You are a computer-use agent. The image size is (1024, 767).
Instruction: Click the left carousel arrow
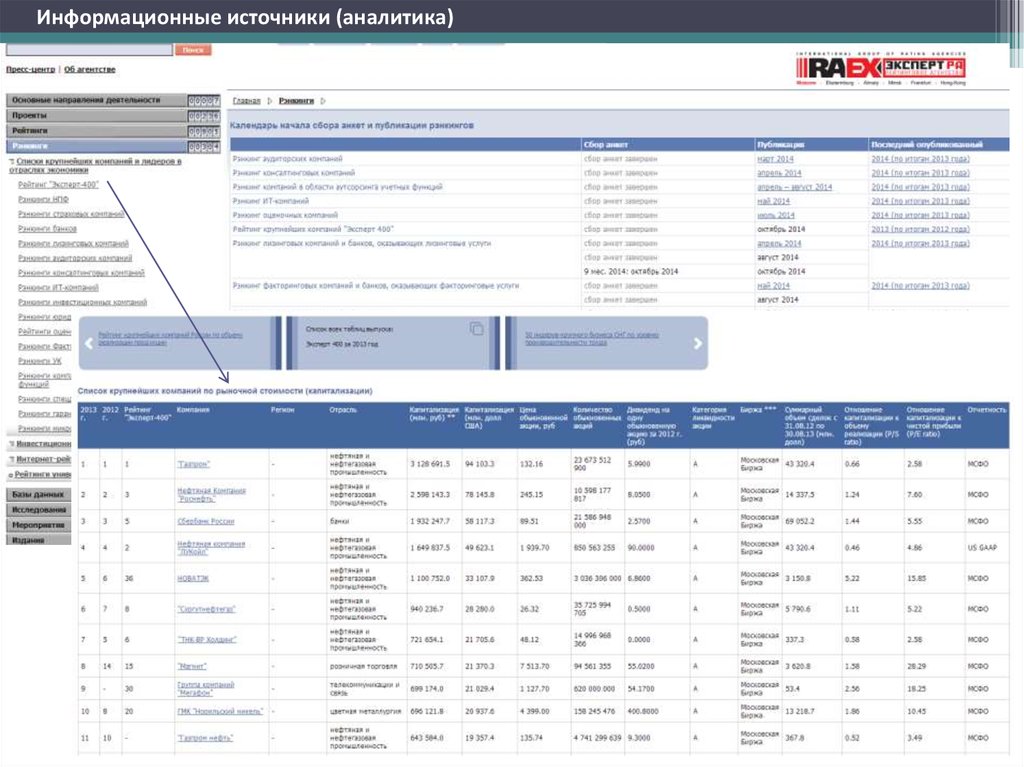coord(89,343)
